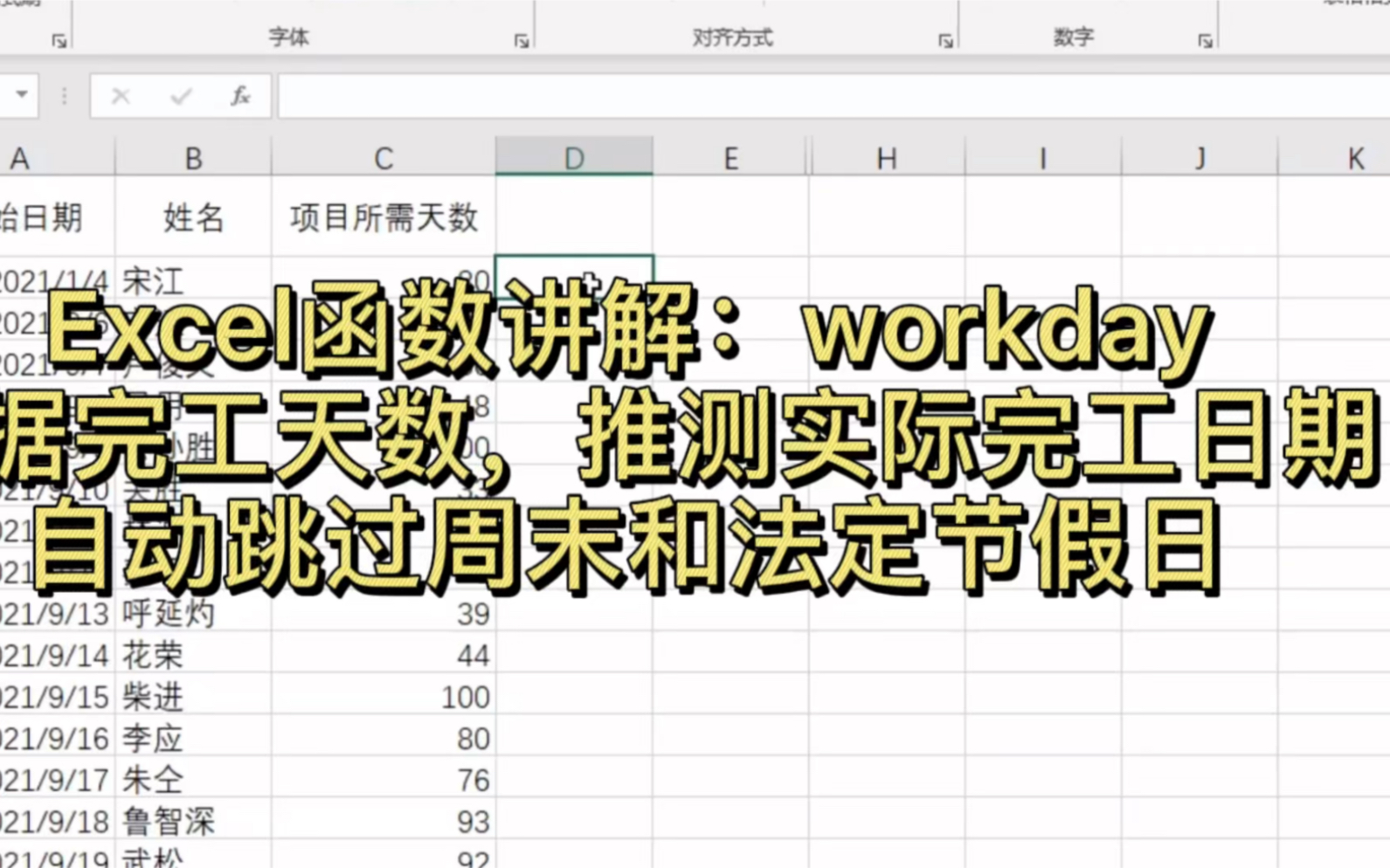This screenshot has width=1390, height=868.
Task: Open the Number group dialog launcher
Action: pyautogui.click(x=1205, y=41)
